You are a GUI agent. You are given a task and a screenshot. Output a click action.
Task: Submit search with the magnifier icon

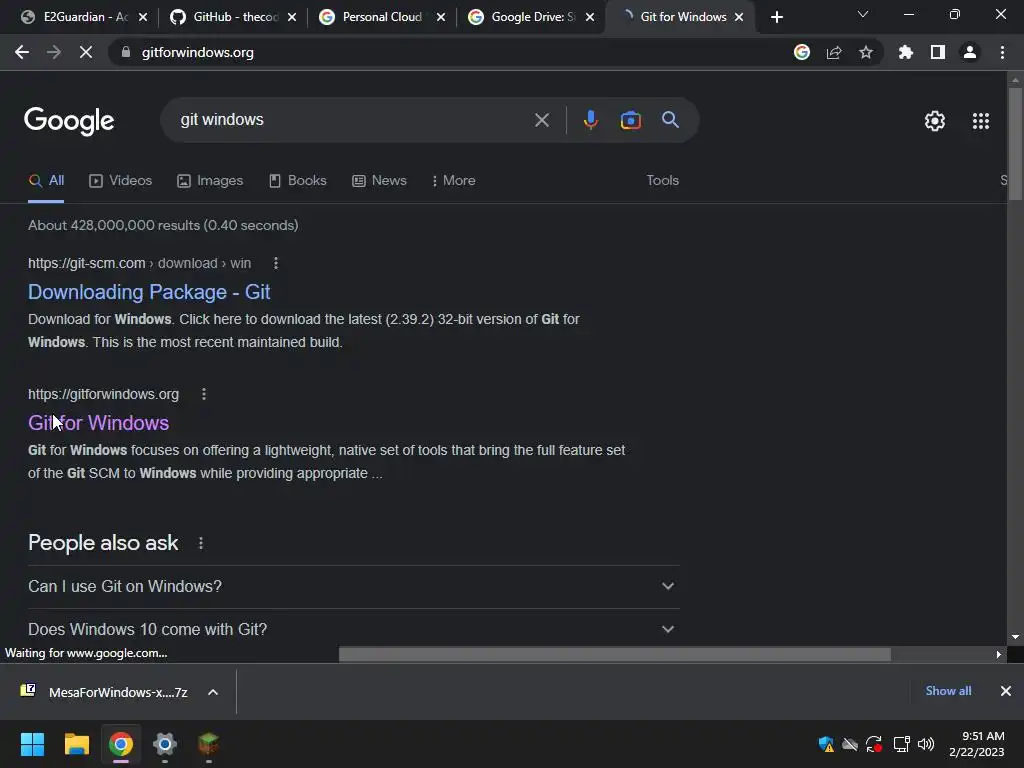[x=670, y=120]
